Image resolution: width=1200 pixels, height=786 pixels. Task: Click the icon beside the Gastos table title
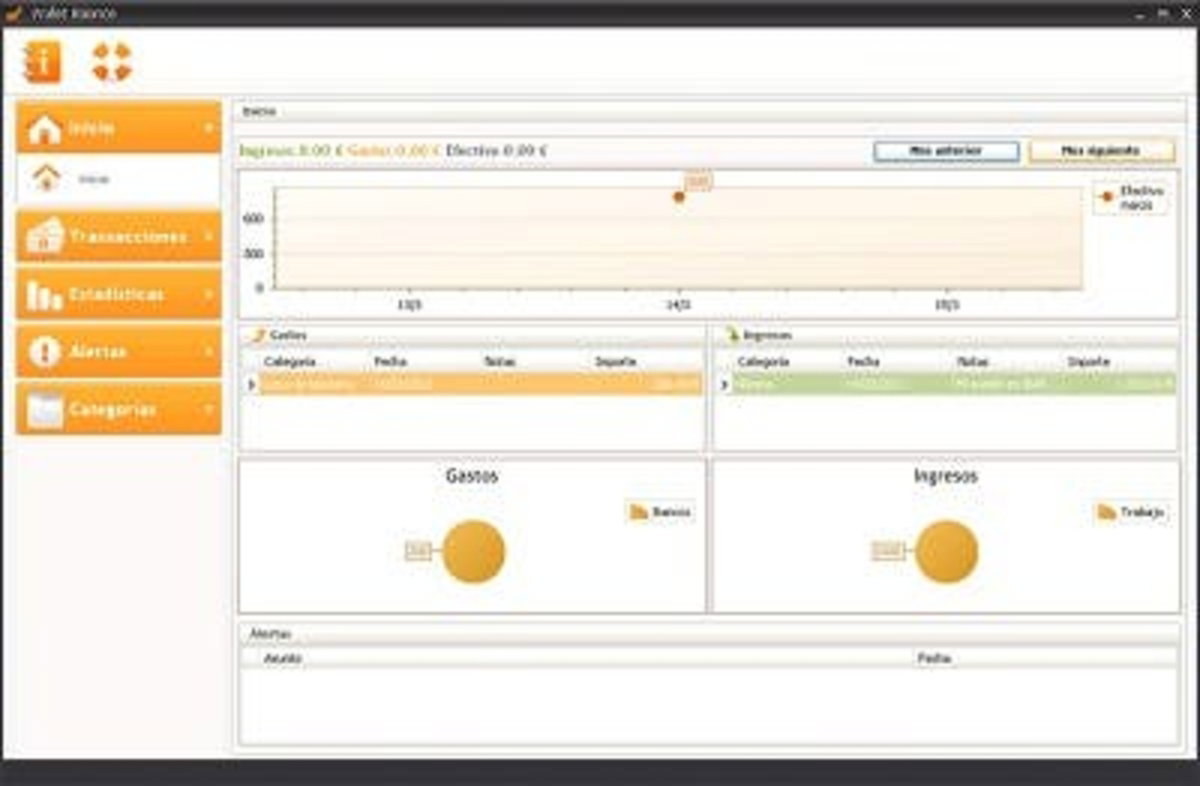[258, 335]
